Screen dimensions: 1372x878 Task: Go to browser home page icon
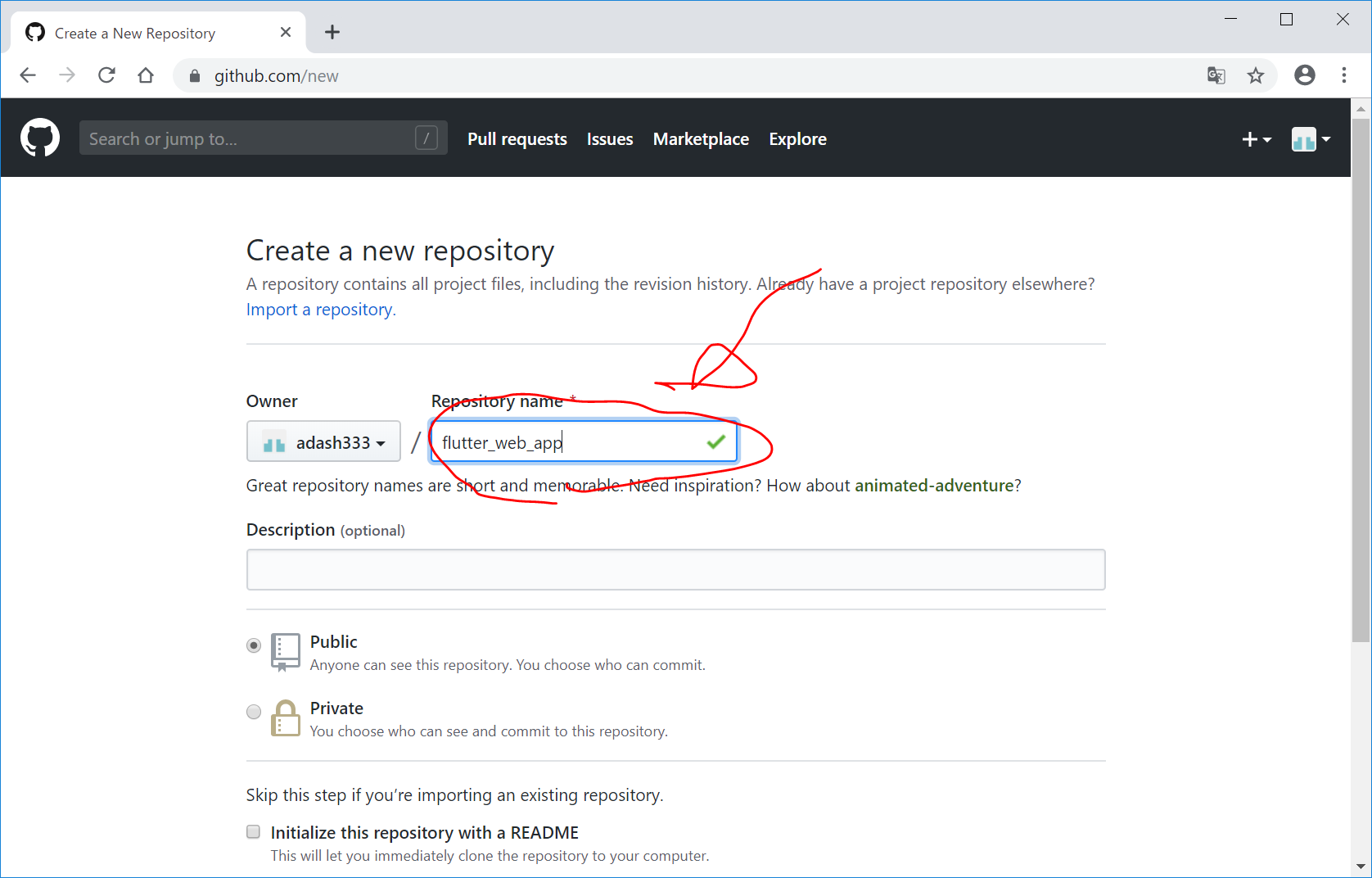146,75
